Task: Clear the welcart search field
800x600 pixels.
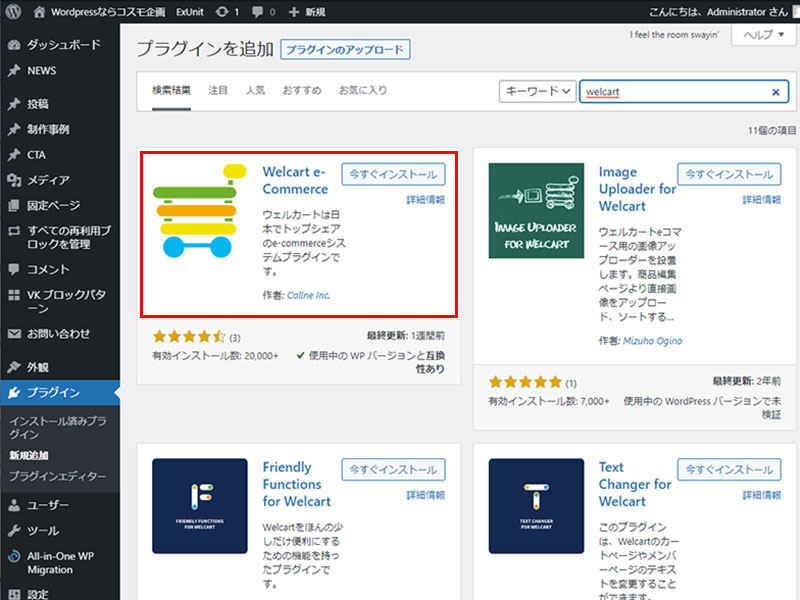Action: pos(776,91)
